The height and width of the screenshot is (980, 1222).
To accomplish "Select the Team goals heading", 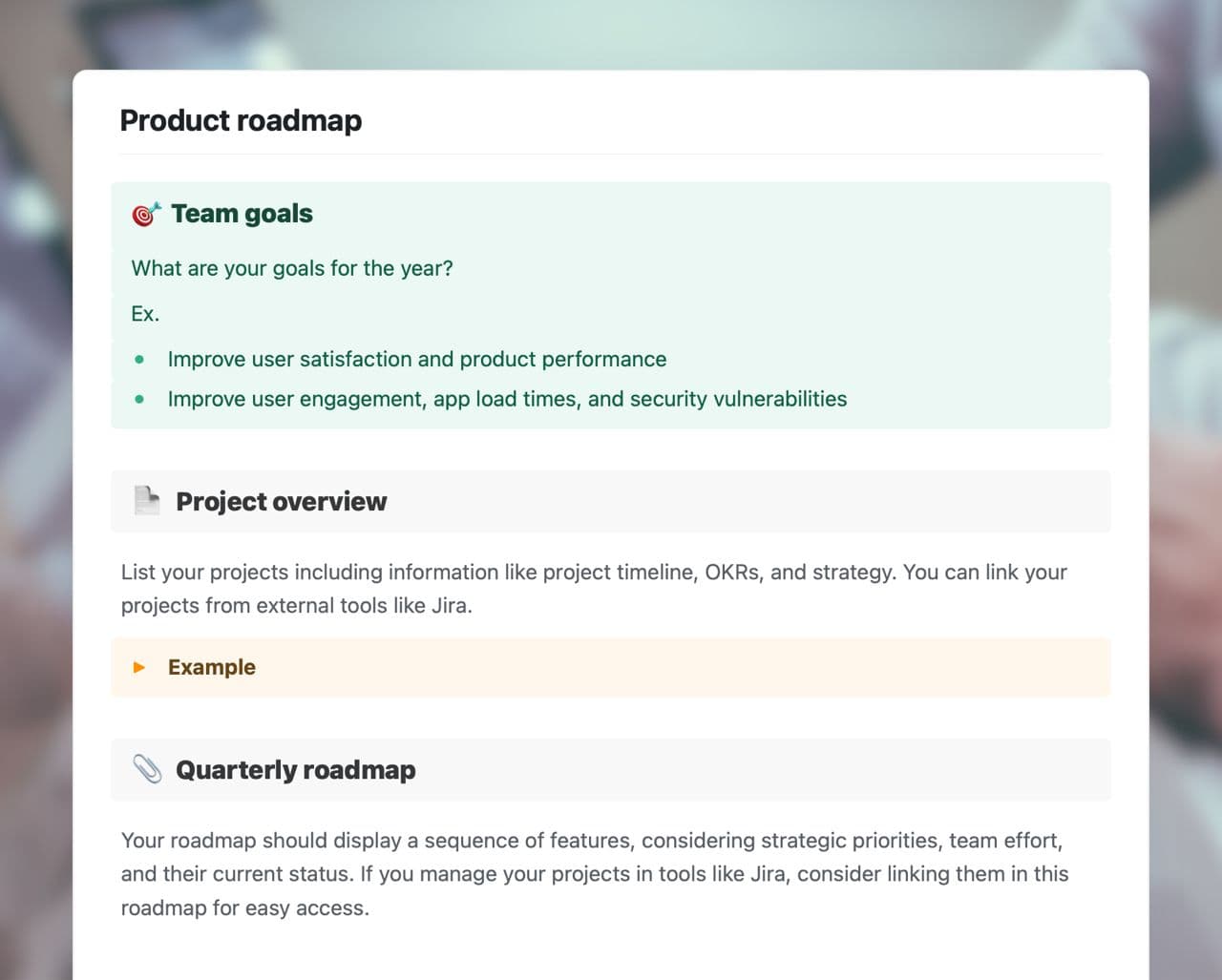I will pos(242,214).
